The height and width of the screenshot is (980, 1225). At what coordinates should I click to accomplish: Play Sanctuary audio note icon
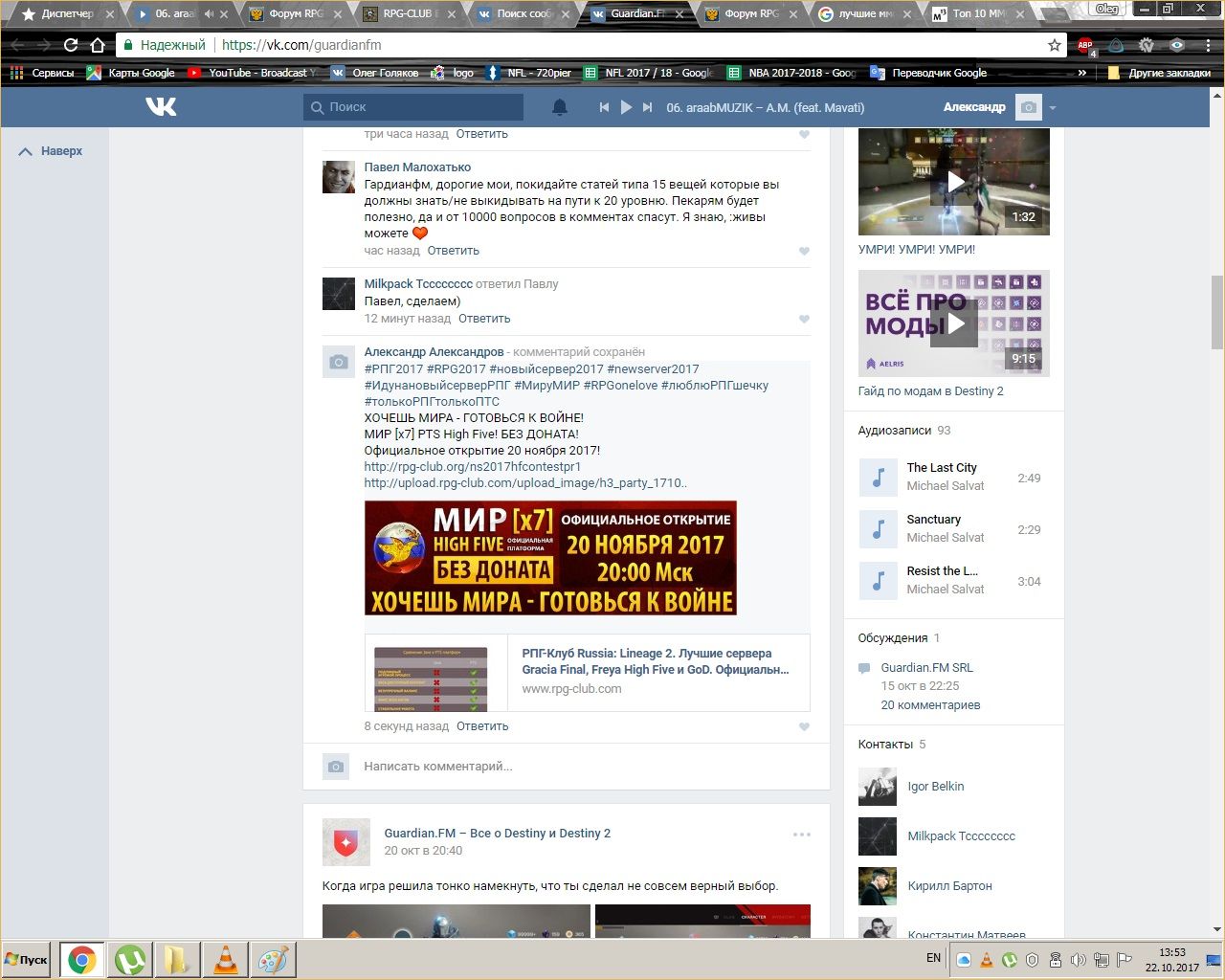[x=878, y=529]
